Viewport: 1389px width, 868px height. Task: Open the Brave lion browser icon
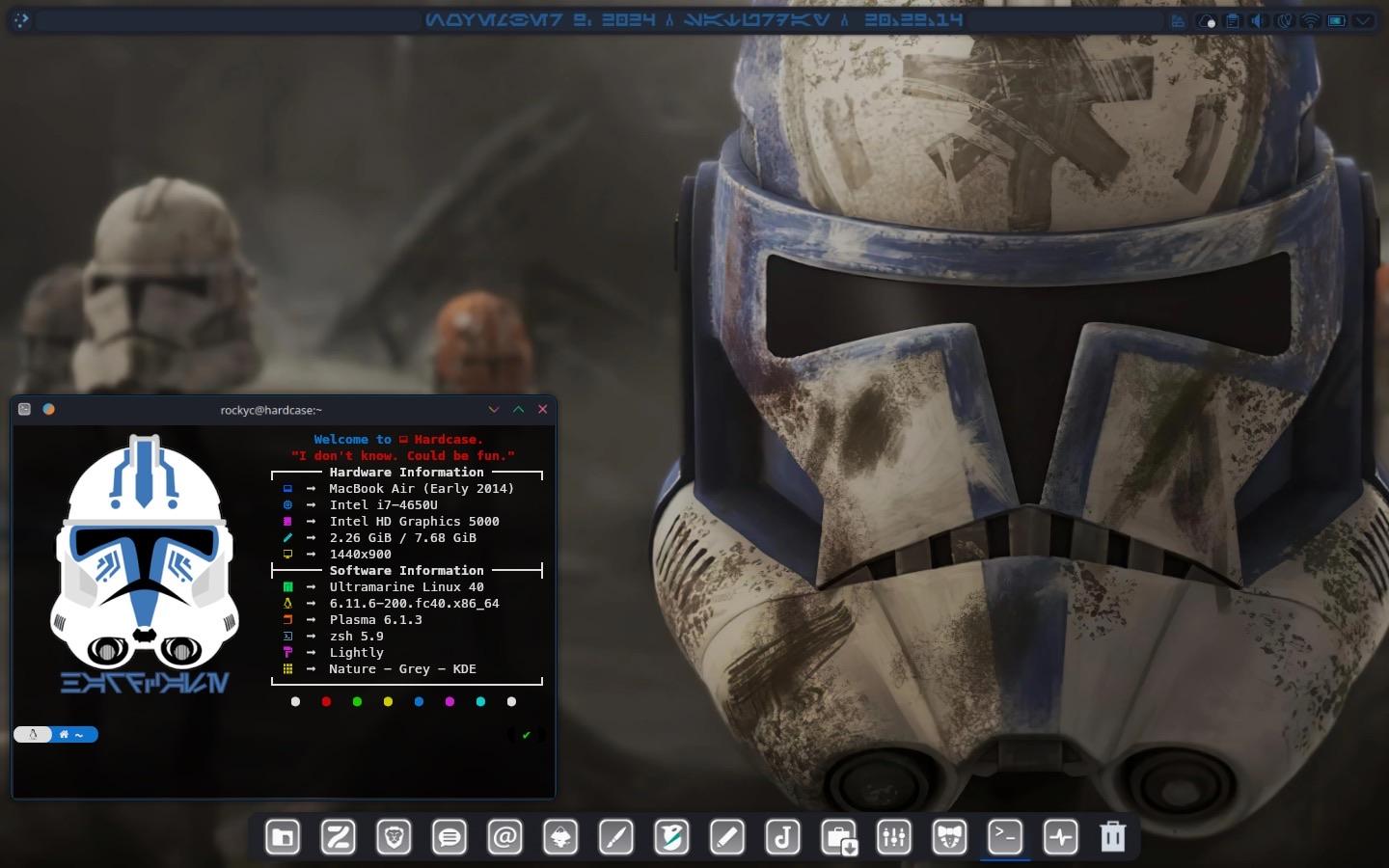point(394,837)
